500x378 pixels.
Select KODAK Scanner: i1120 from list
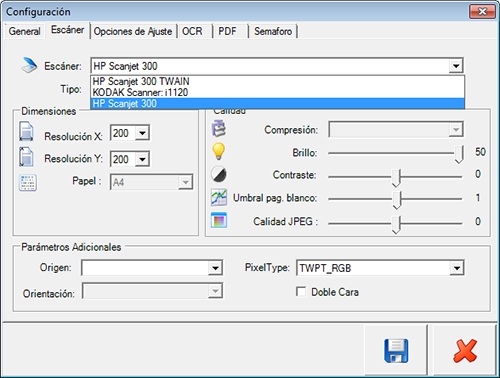coord(277,92)
